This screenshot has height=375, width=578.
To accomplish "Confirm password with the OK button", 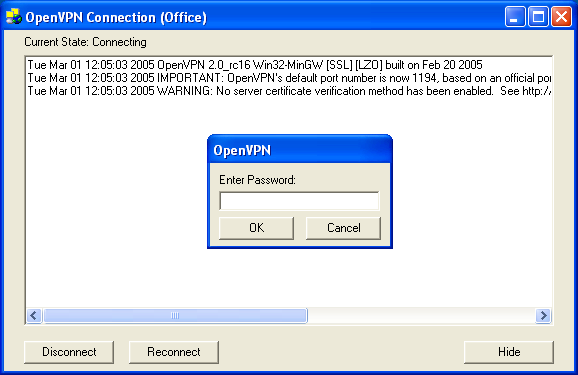I will click(256, 228).
